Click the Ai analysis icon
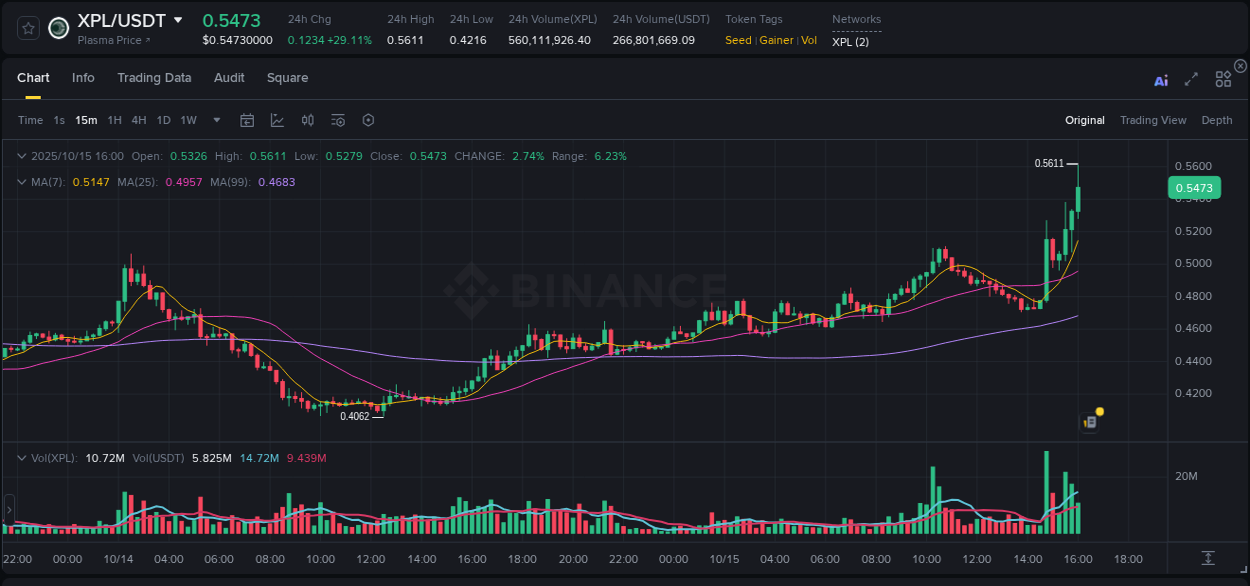The height and width of the screenshot is (586, 1250). click(1161, 80)
